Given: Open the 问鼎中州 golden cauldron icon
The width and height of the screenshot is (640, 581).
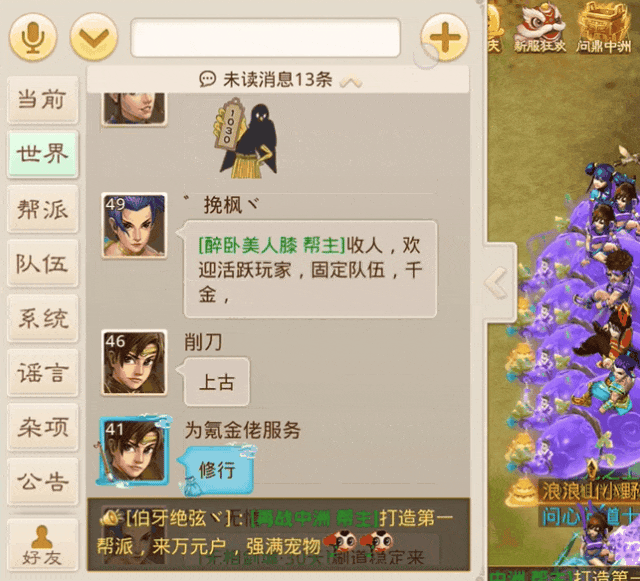Looking at the screenshot, I should pos(604,28).
